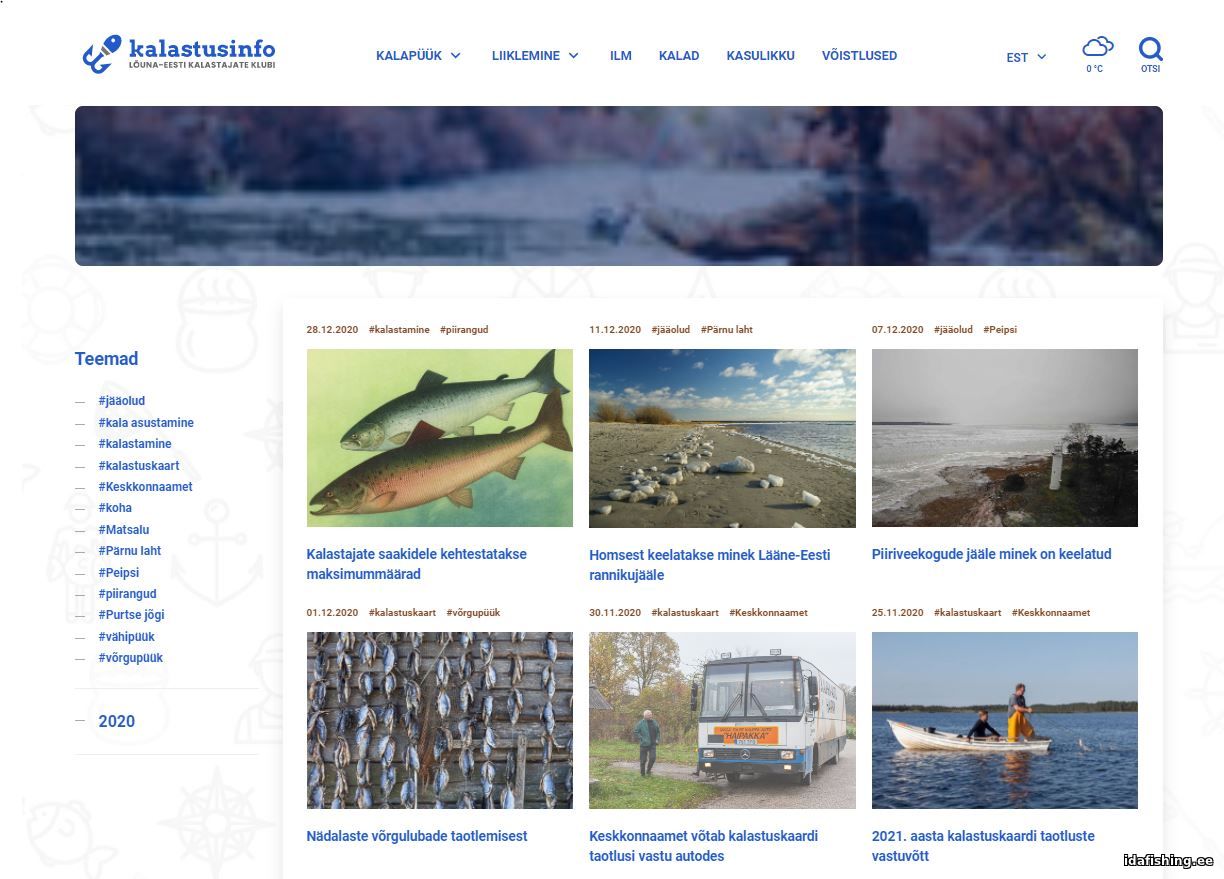
Task: Filter by the #jääolud topic in sidebar
Action: point(122,401)
